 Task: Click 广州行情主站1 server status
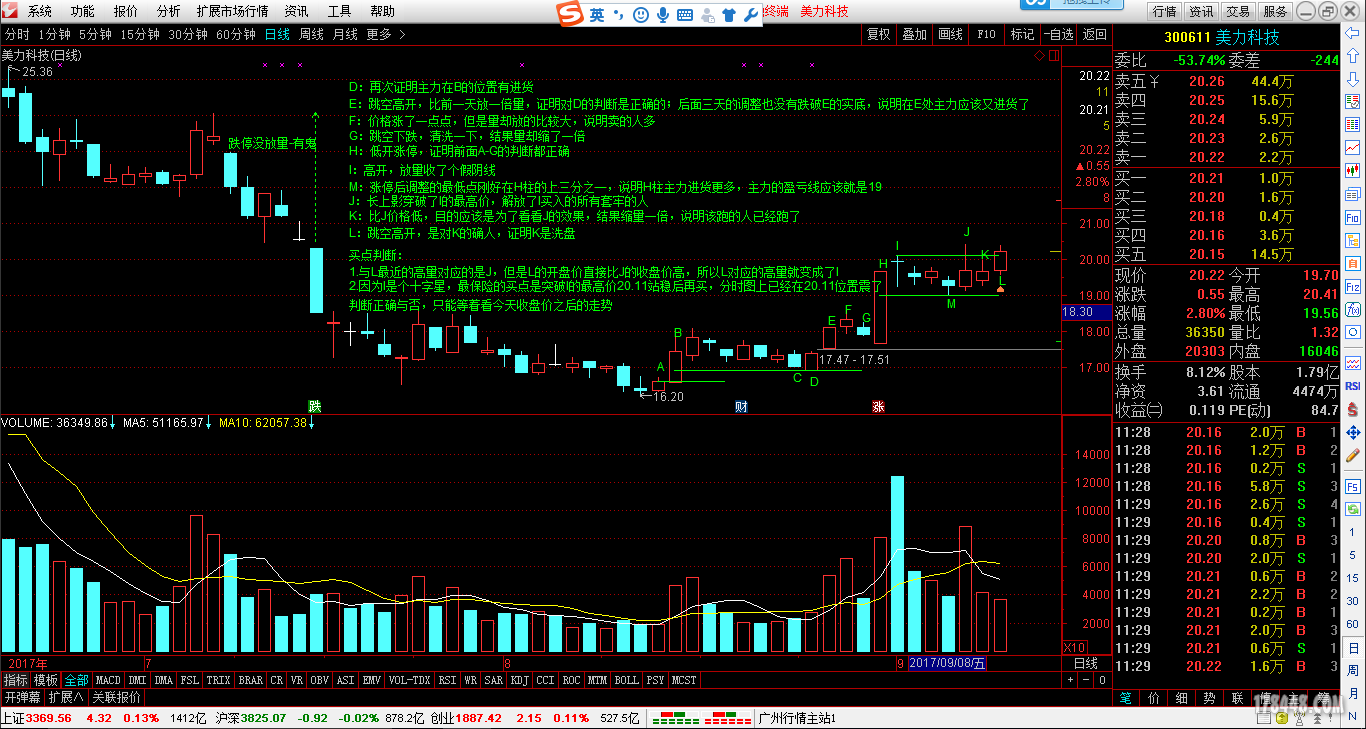tap(797, 718)
